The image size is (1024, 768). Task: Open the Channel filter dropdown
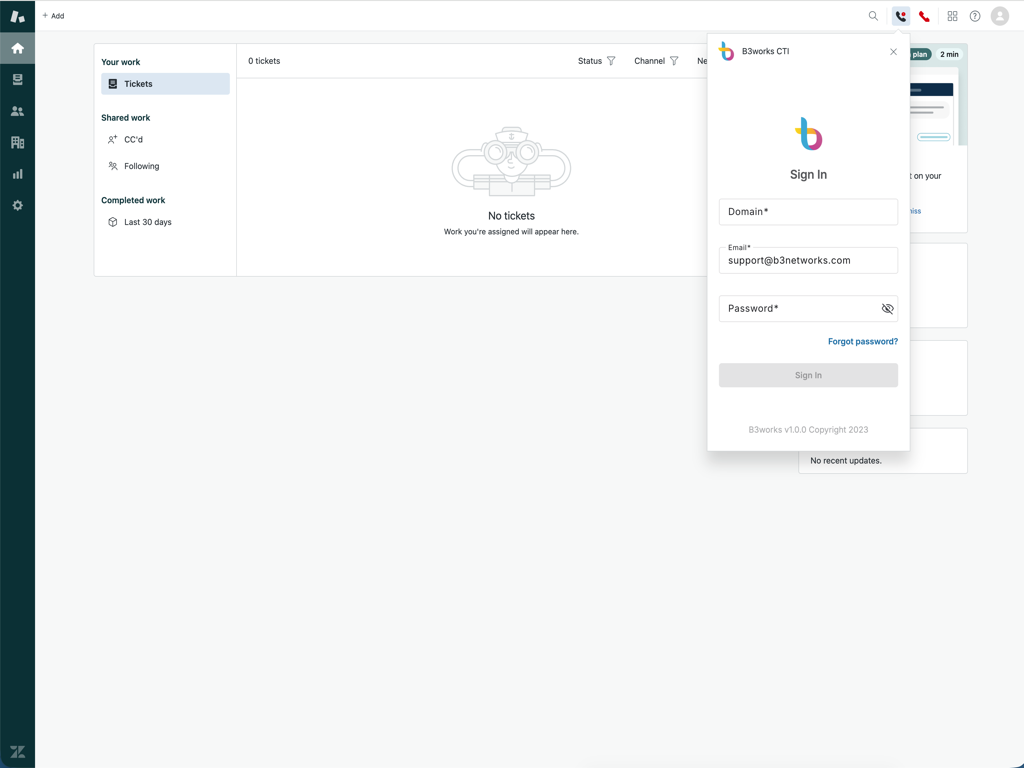(655, 61)
